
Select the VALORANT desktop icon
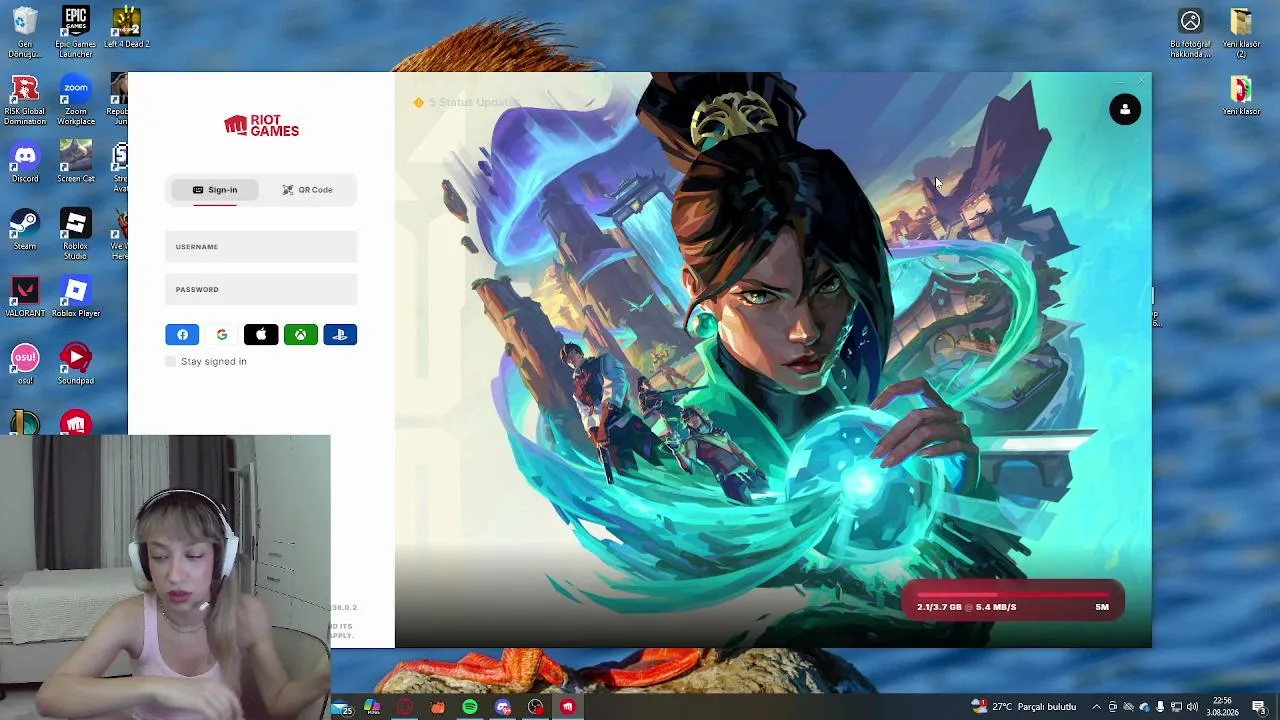(x=25, y=297)
